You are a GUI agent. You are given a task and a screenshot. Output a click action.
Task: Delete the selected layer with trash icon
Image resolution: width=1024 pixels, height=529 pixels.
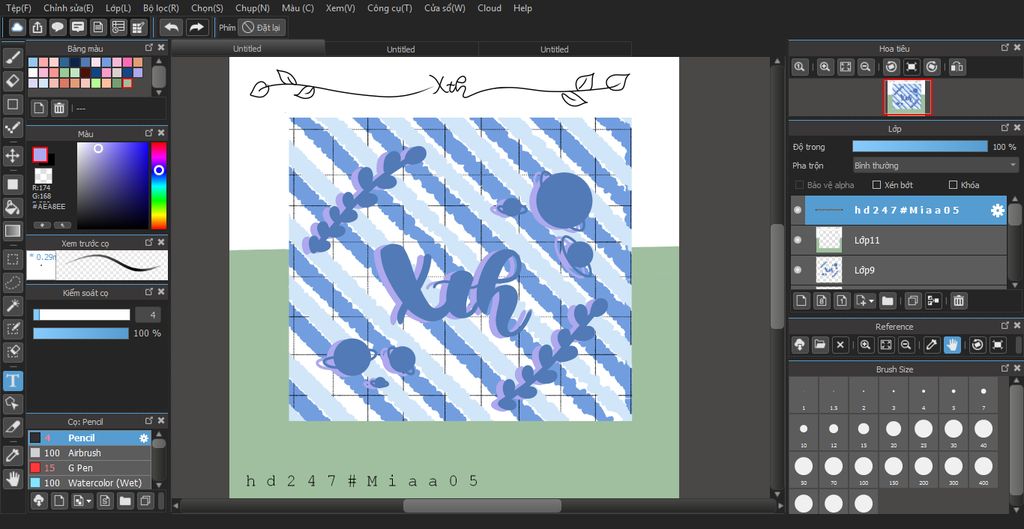click(958, 301)
